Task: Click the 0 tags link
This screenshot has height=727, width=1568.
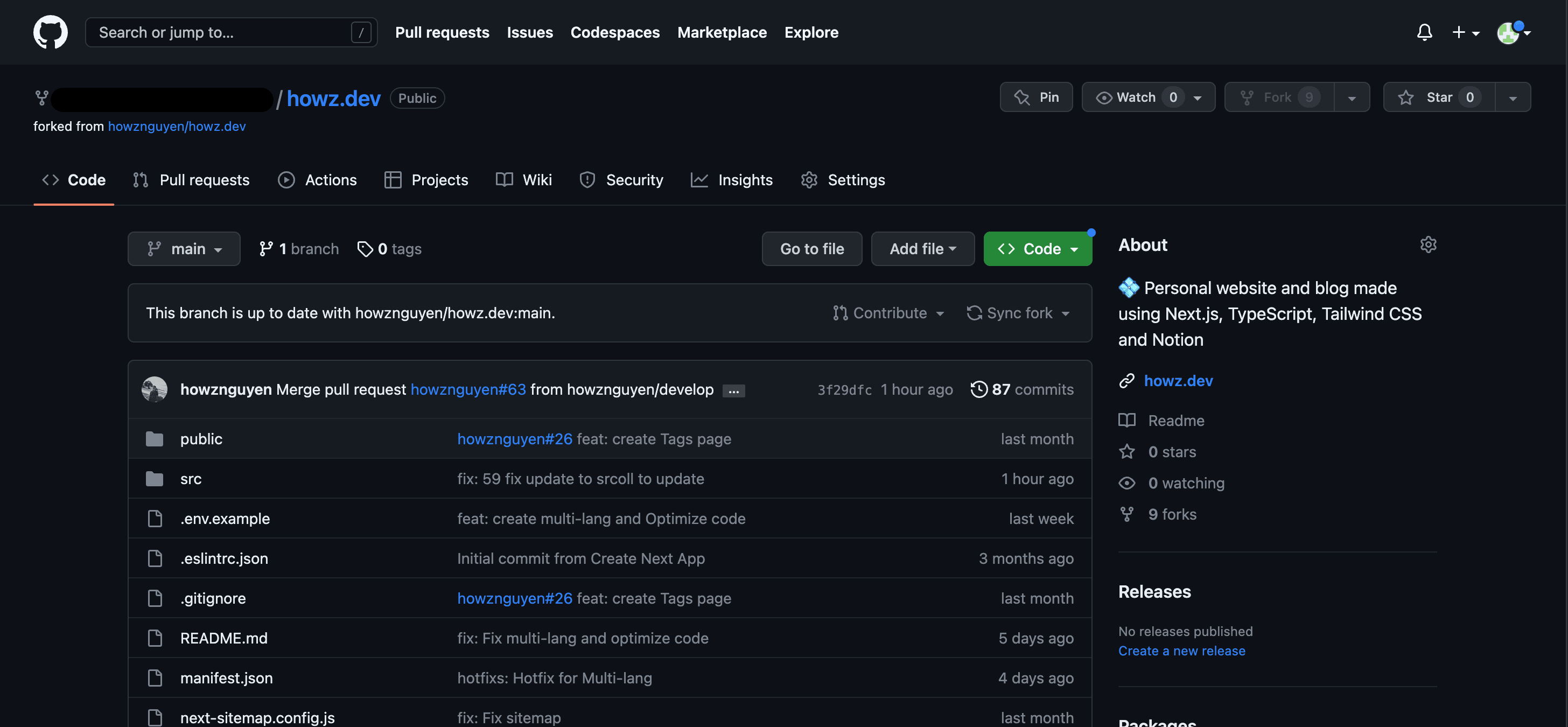Action: [389, 248]
